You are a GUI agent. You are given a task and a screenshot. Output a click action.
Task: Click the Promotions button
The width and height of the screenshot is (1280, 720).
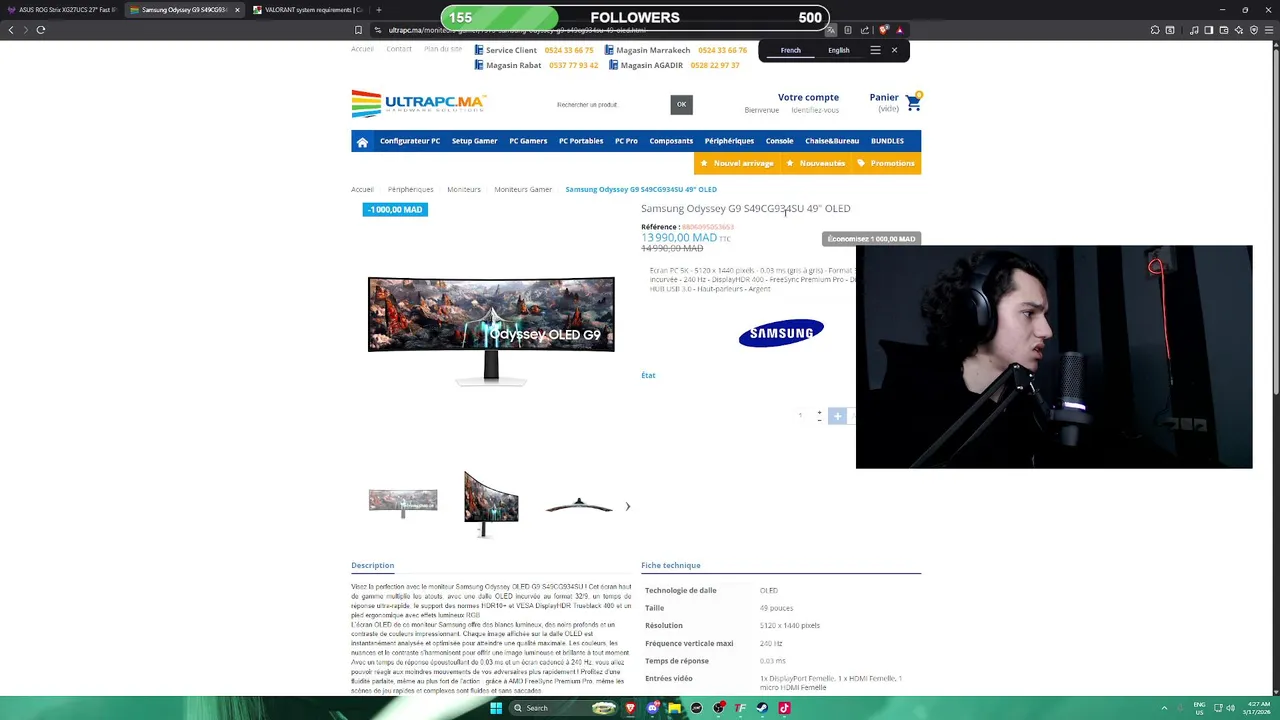point(886,163)
